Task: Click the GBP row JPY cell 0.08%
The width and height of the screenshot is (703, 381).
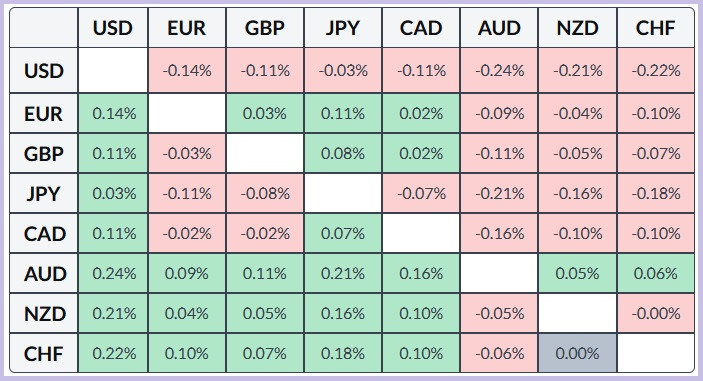Action: point(343,154)
